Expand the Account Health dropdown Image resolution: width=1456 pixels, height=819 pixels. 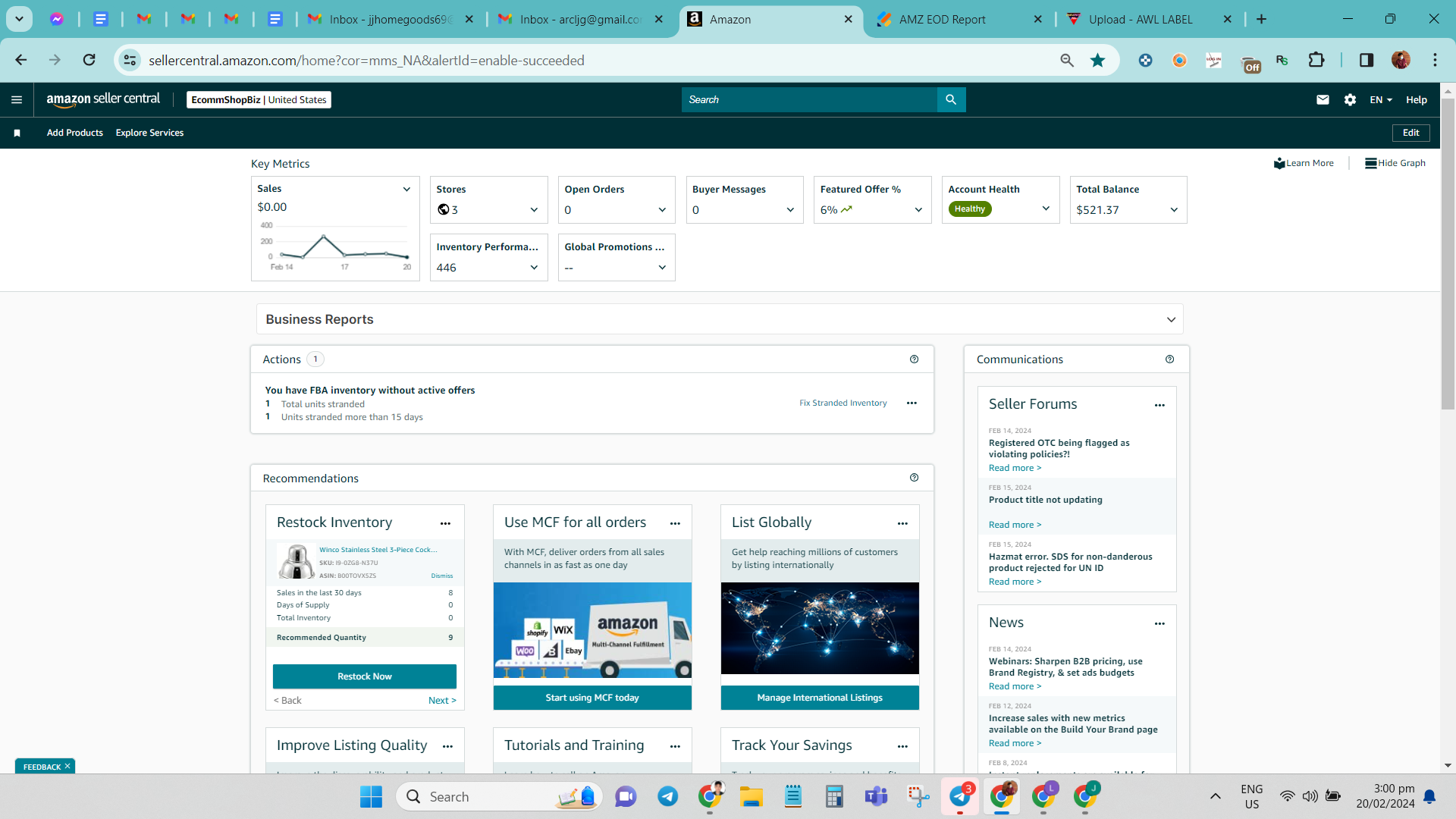(x=1046, y=209)
